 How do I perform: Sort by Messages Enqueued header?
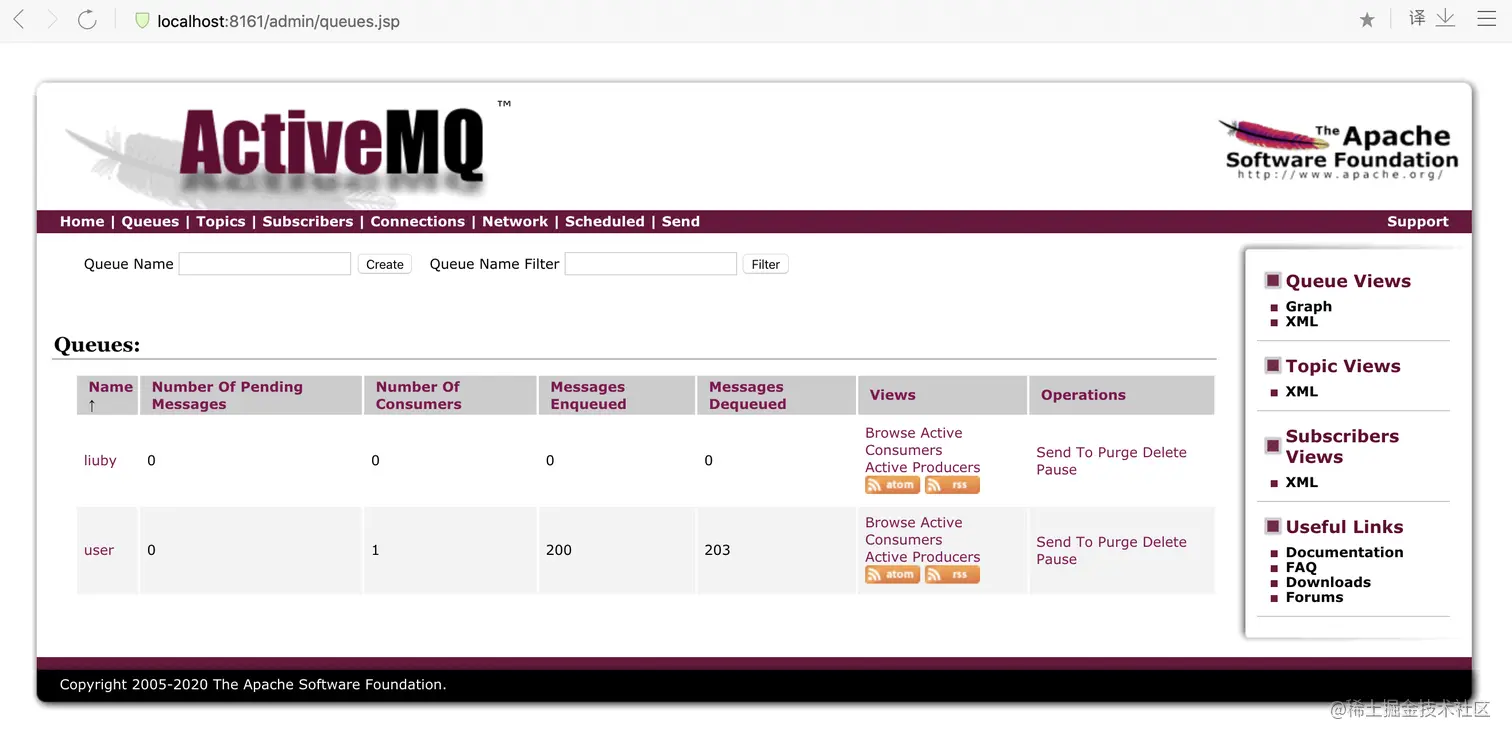588,395
